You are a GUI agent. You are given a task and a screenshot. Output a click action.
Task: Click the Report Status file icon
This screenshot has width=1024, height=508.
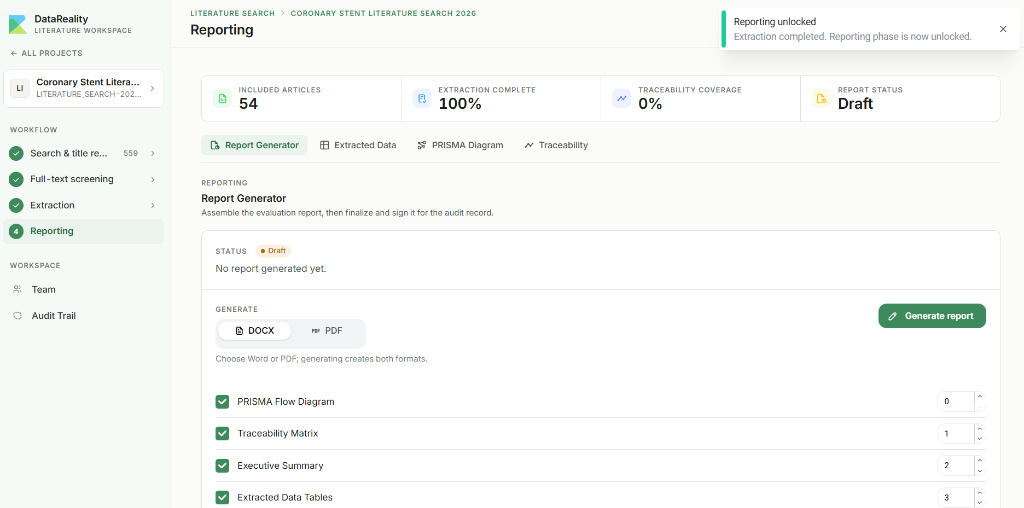(x=822, y=99)
